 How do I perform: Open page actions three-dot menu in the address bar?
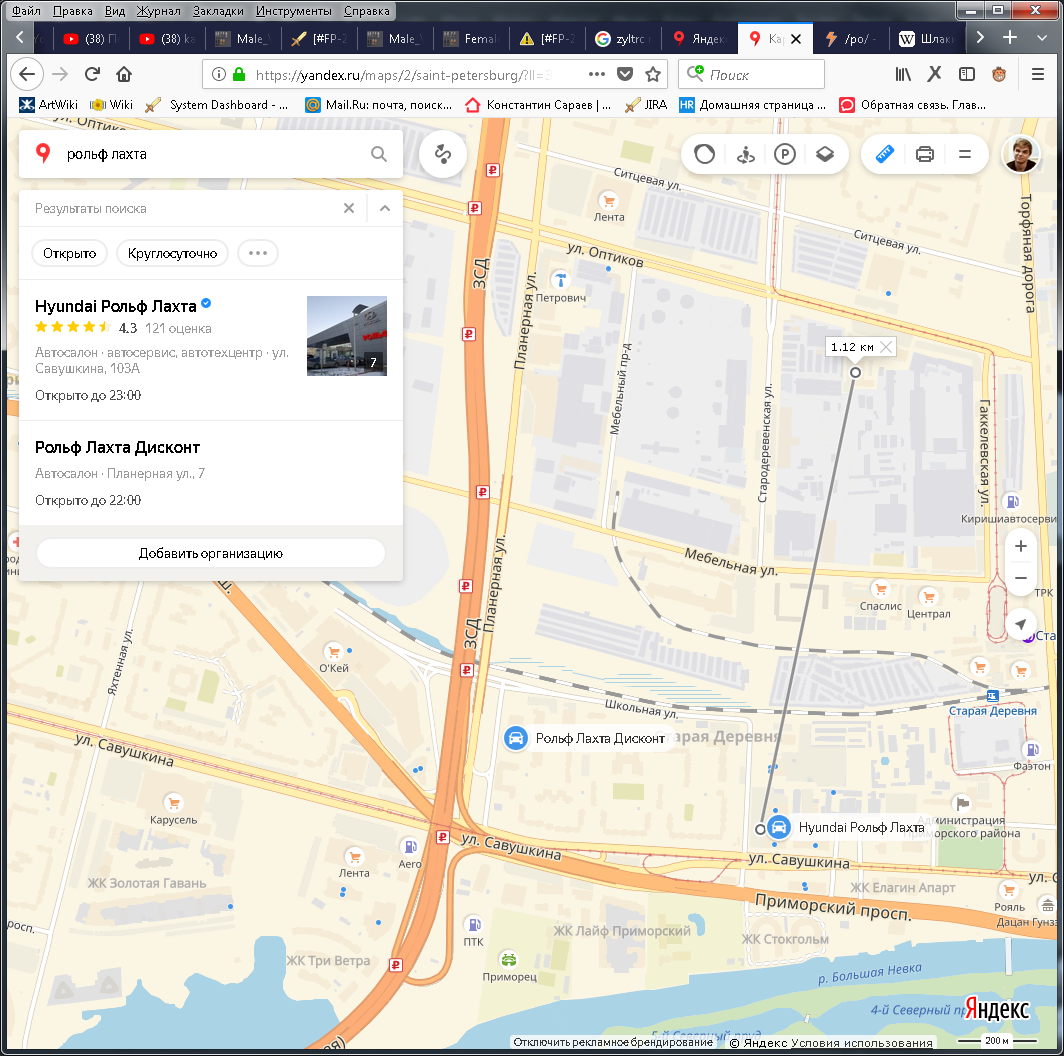coord(597,74)
